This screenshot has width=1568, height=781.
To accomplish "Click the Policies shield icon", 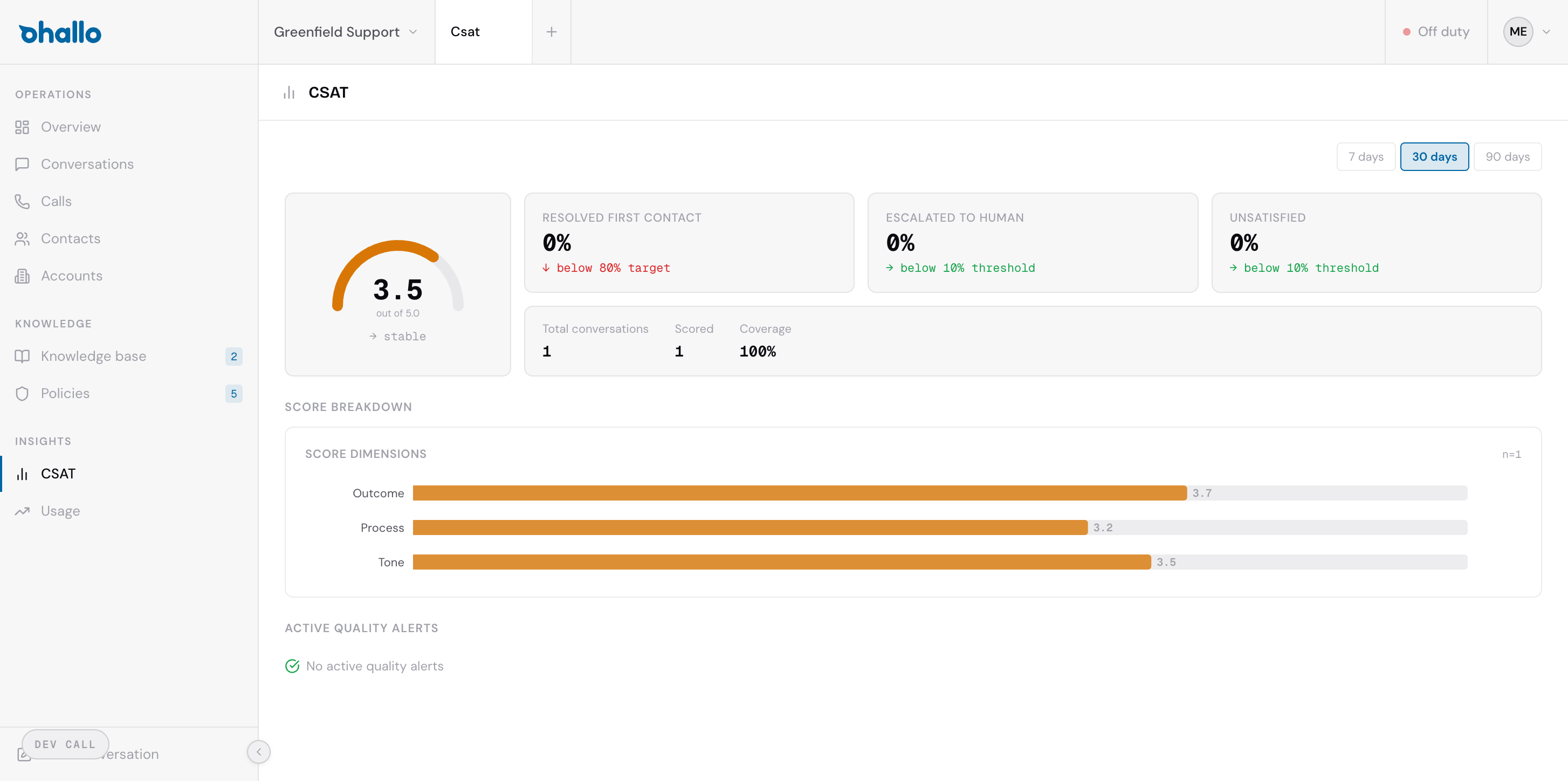I will (22, 393).
